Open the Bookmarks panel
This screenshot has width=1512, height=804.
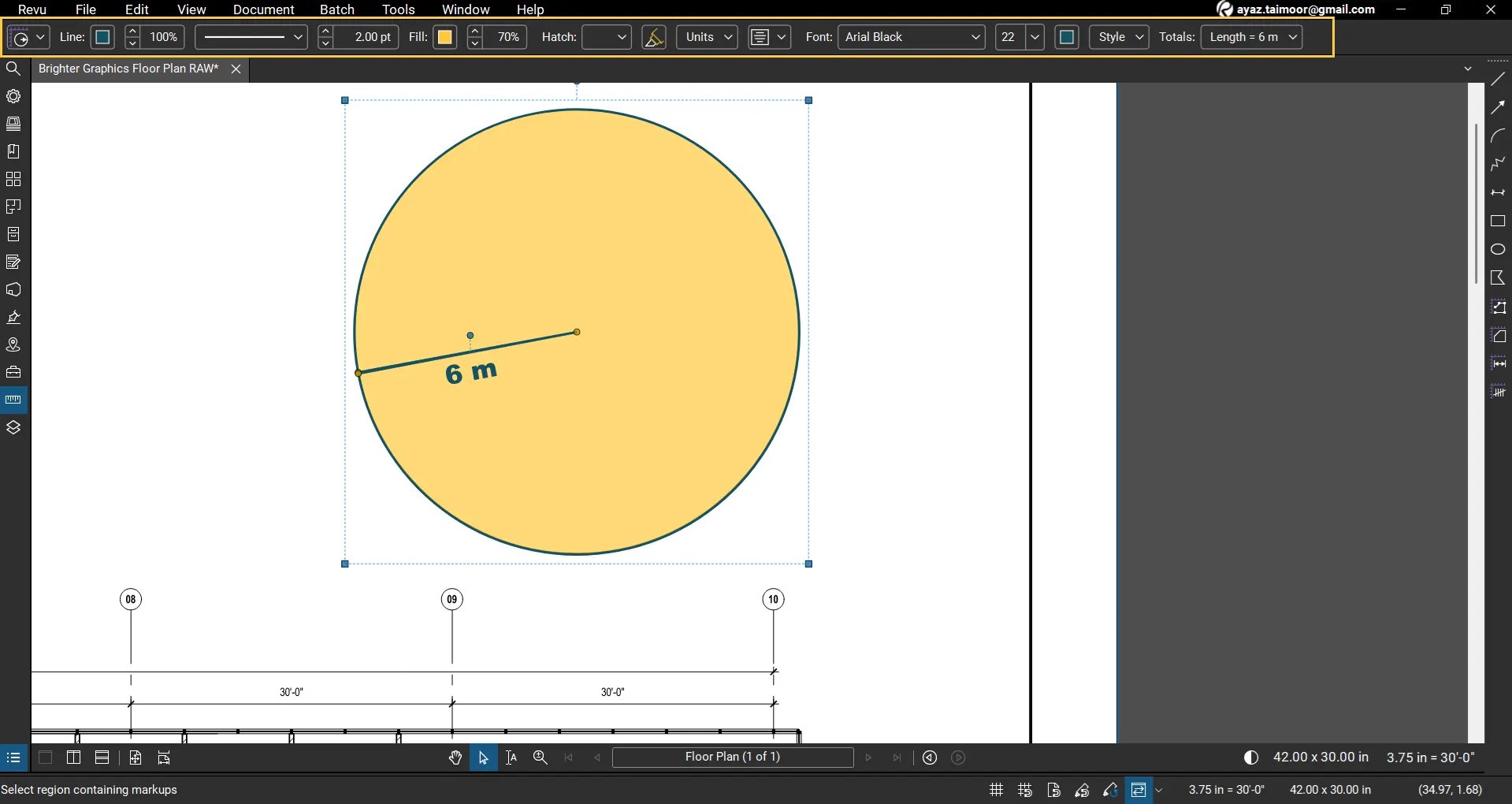pos(13,151)
